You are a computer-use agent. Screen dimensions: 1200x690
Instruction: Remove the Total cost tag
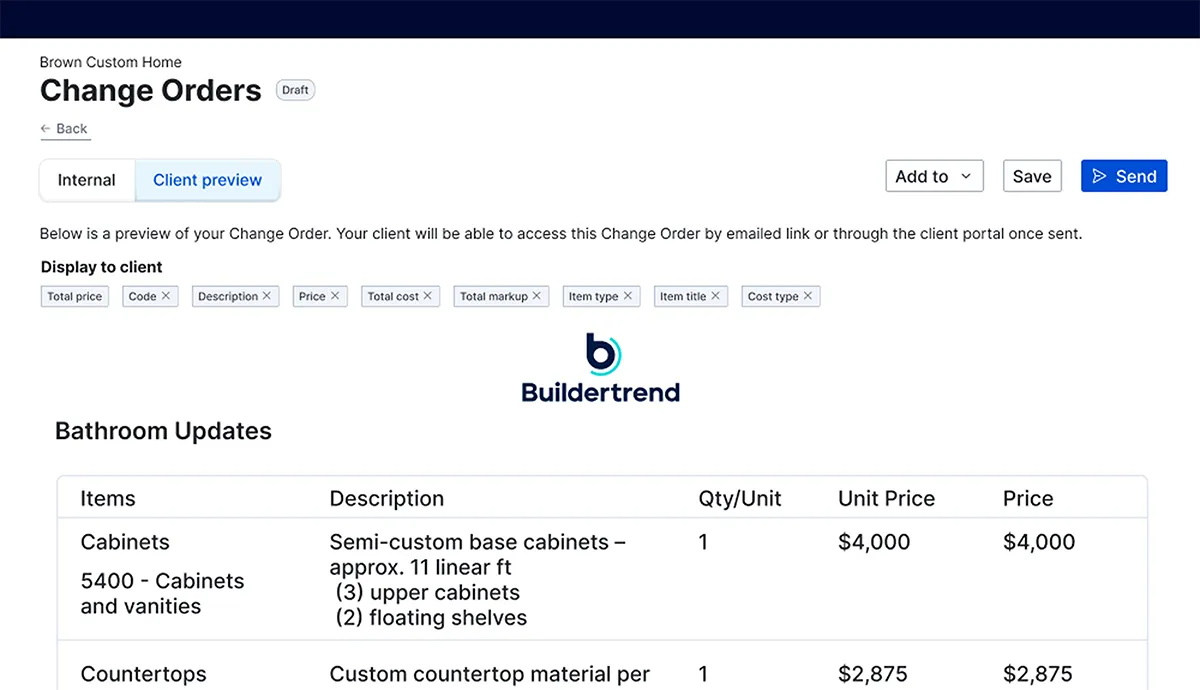point(428,296)
